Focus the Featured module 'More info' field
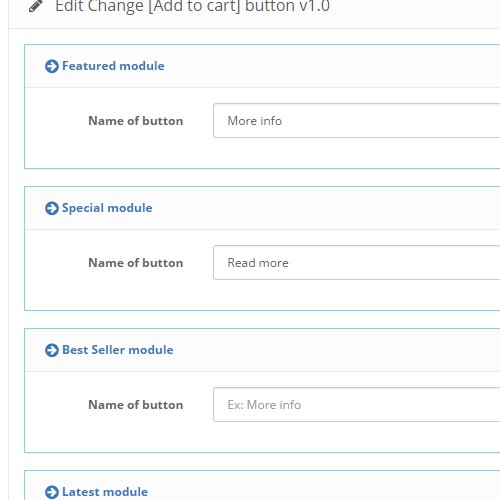The height and width of the screenshot is (500, 500). point(357,121)
